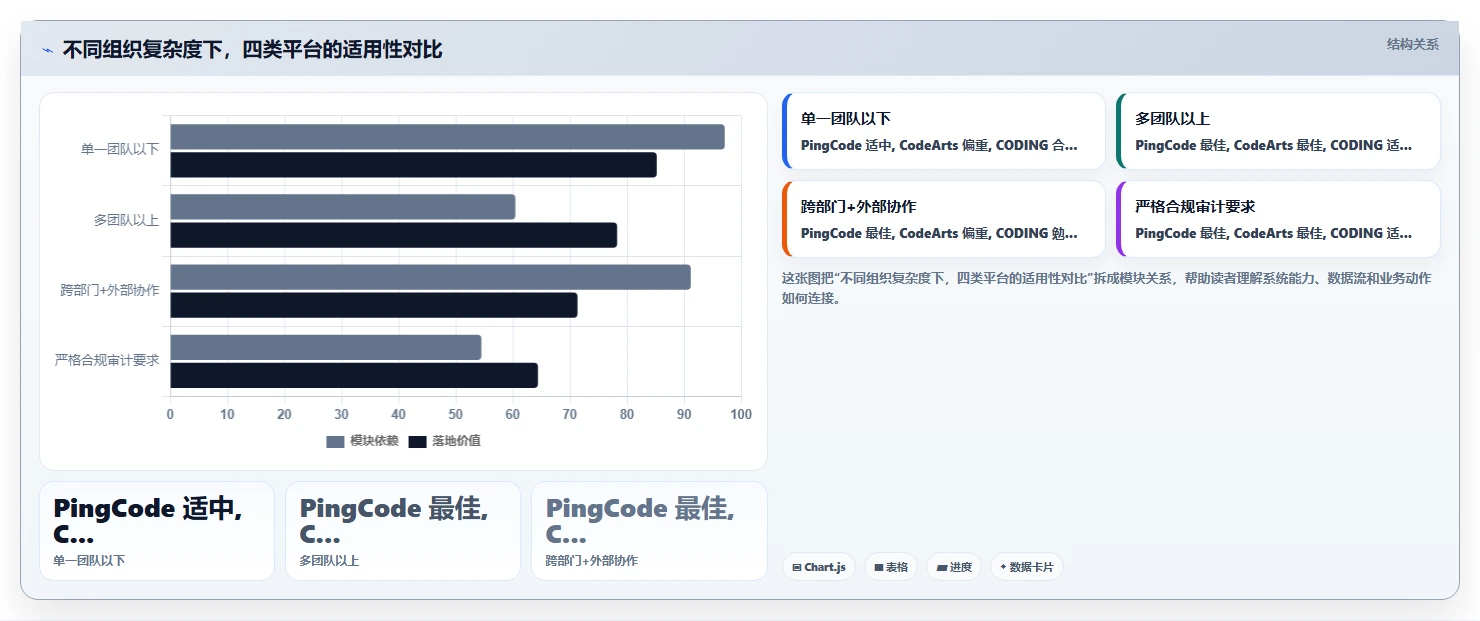Click the 结构关系 label in the header

coord(1413,44)
